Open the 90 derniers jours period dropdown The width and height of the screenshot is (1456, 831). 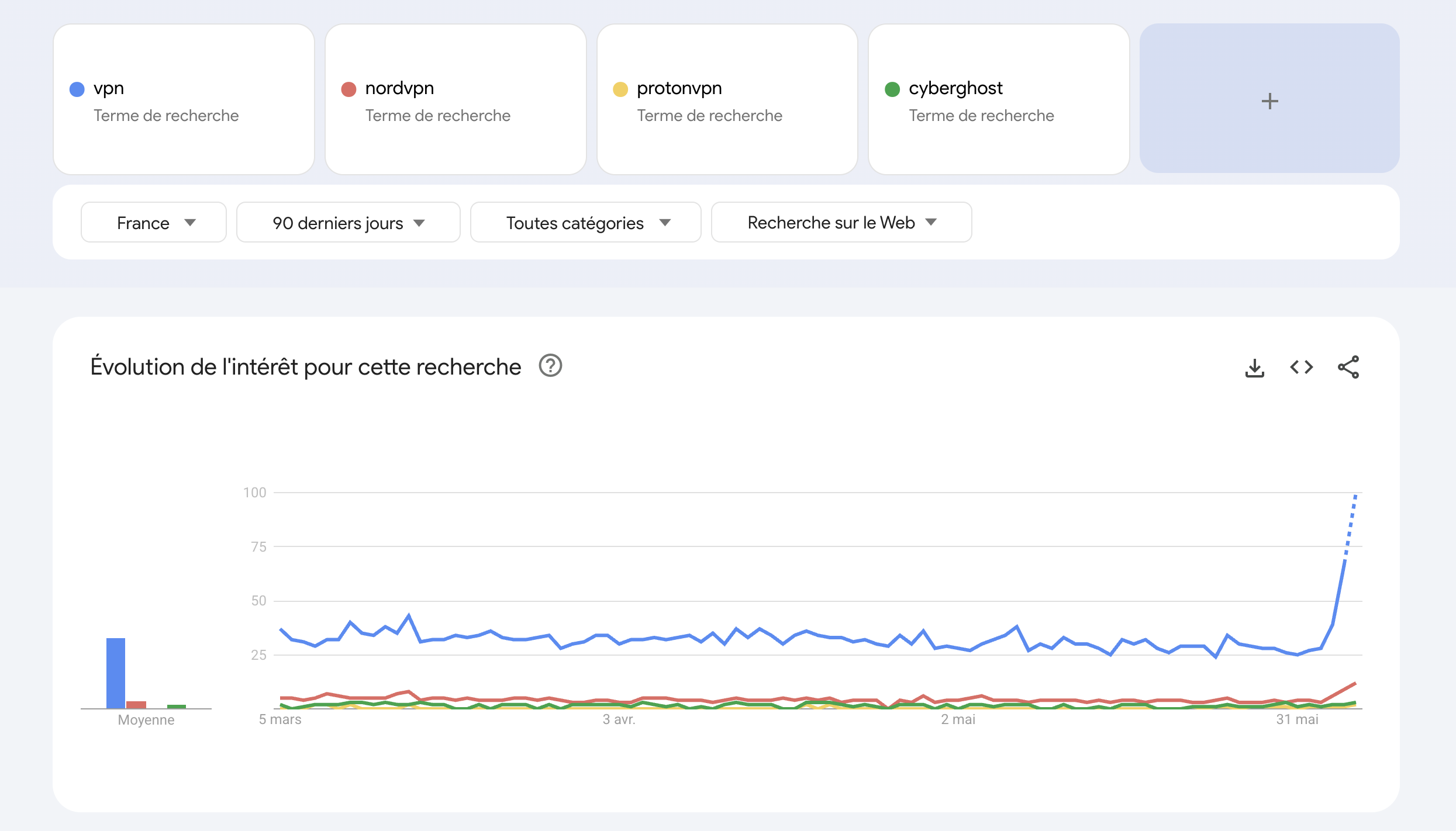click(349, 222)
